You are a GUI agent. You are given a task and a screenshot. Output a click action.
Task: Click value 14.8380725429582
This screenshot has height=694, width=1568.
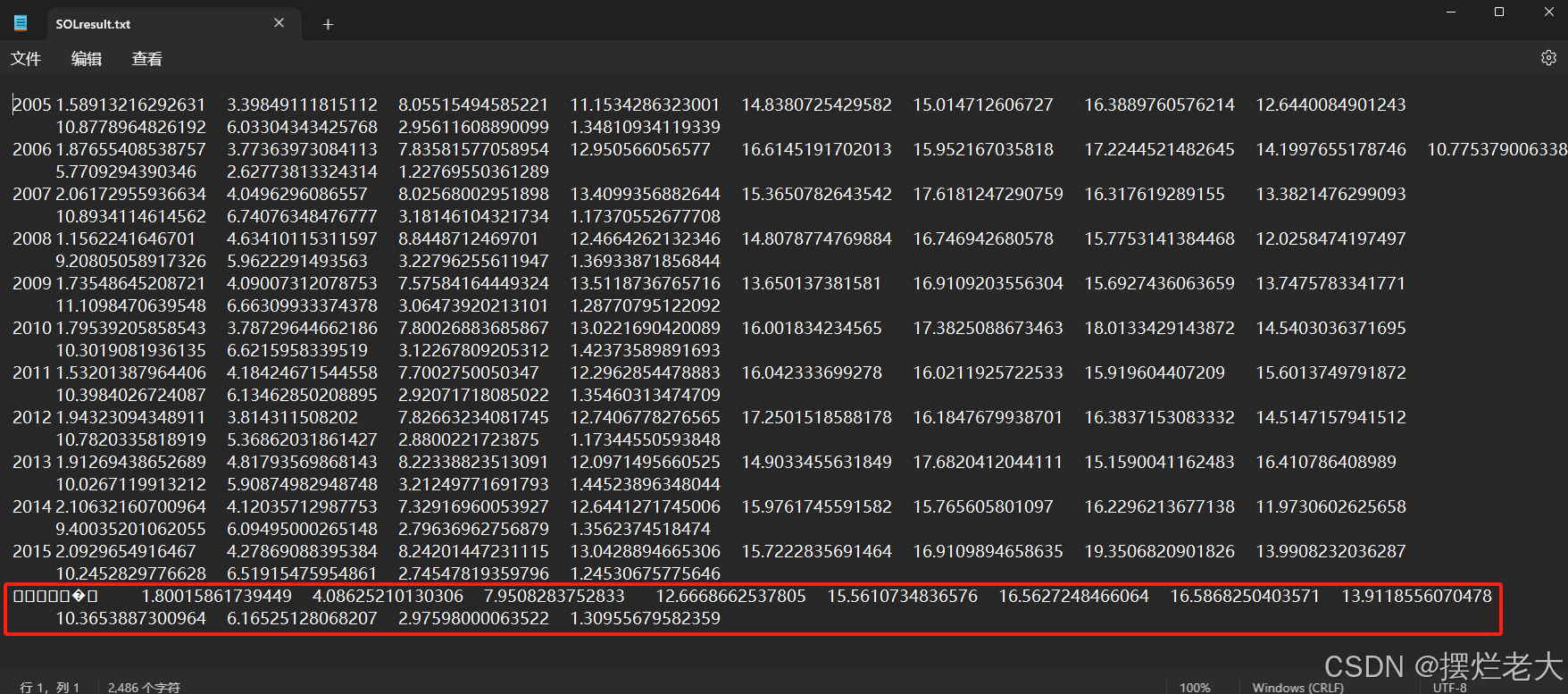pos(816,105)
